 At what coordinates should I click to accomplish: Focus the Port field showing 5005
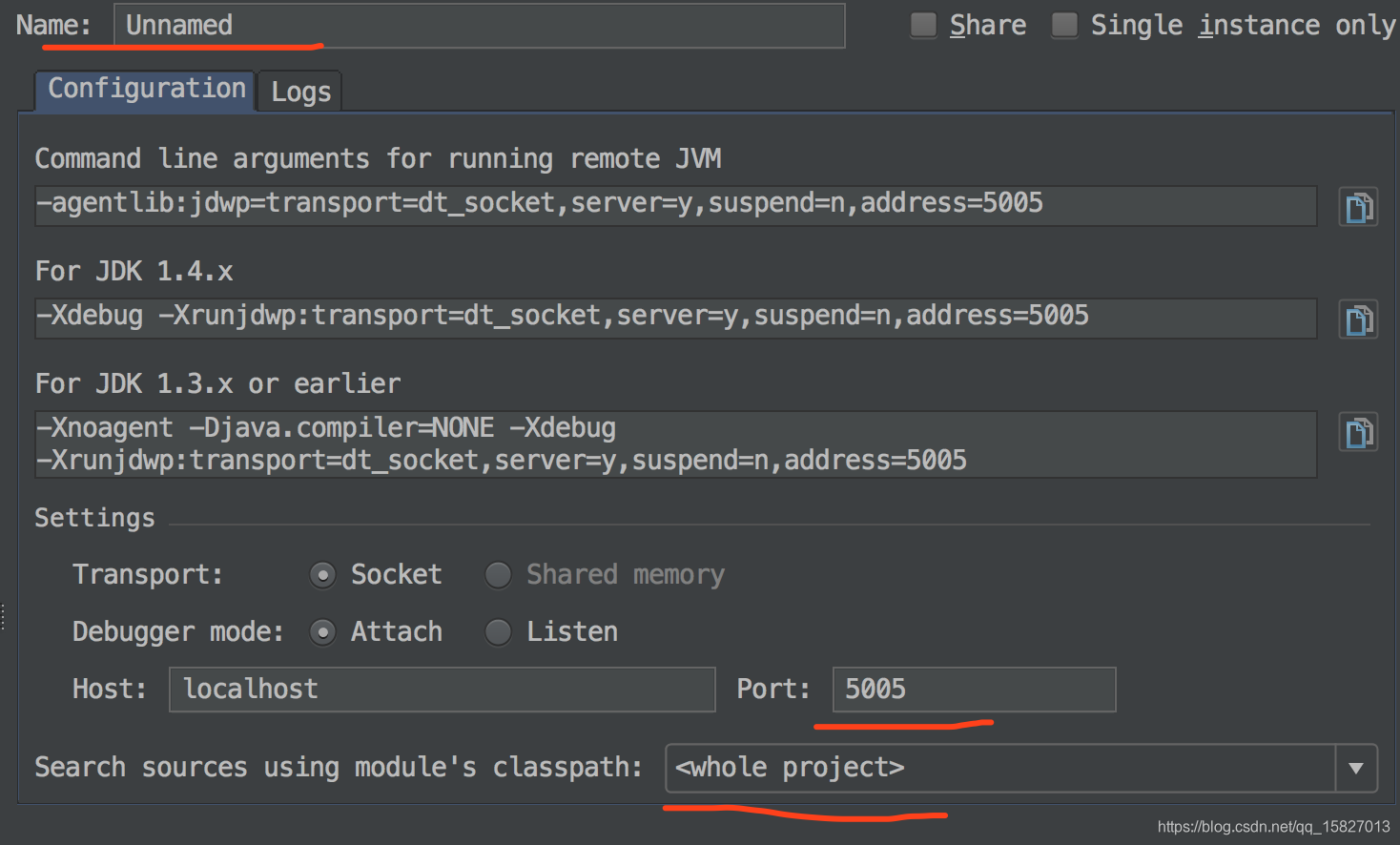click(x=974, y=690)
